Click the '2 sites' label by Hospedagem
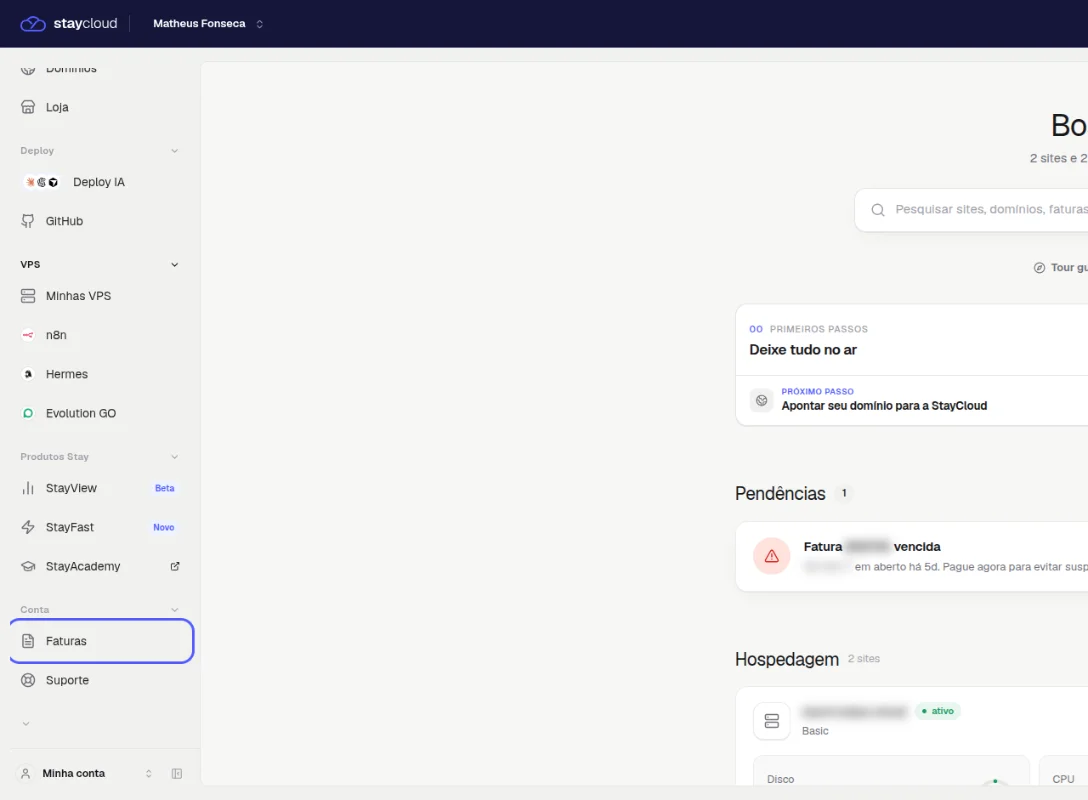 pyautogui.click(x=863, y=658)
